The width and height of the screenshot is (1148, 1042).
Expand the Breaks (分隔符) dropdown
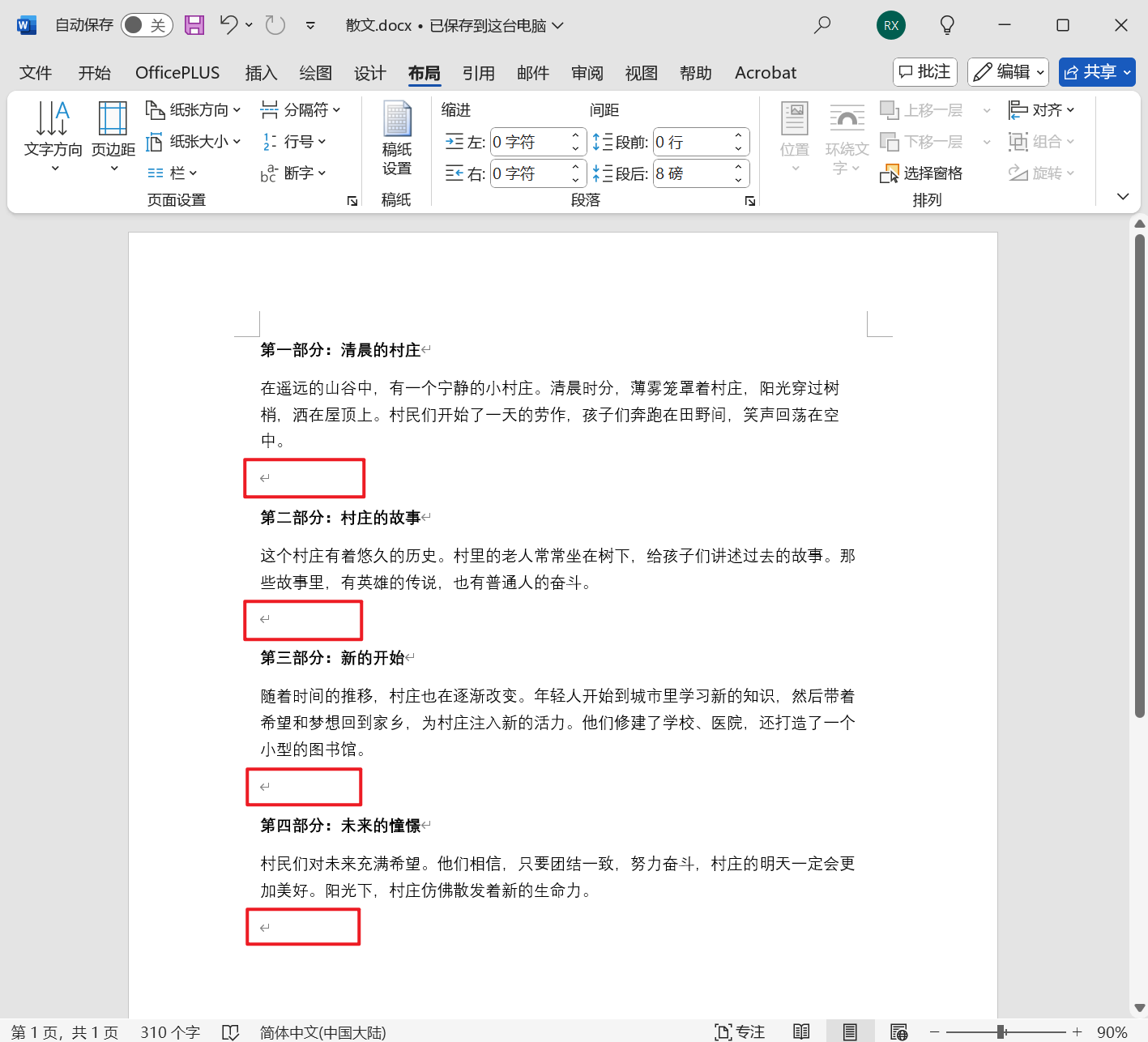[x=301, y=109]
